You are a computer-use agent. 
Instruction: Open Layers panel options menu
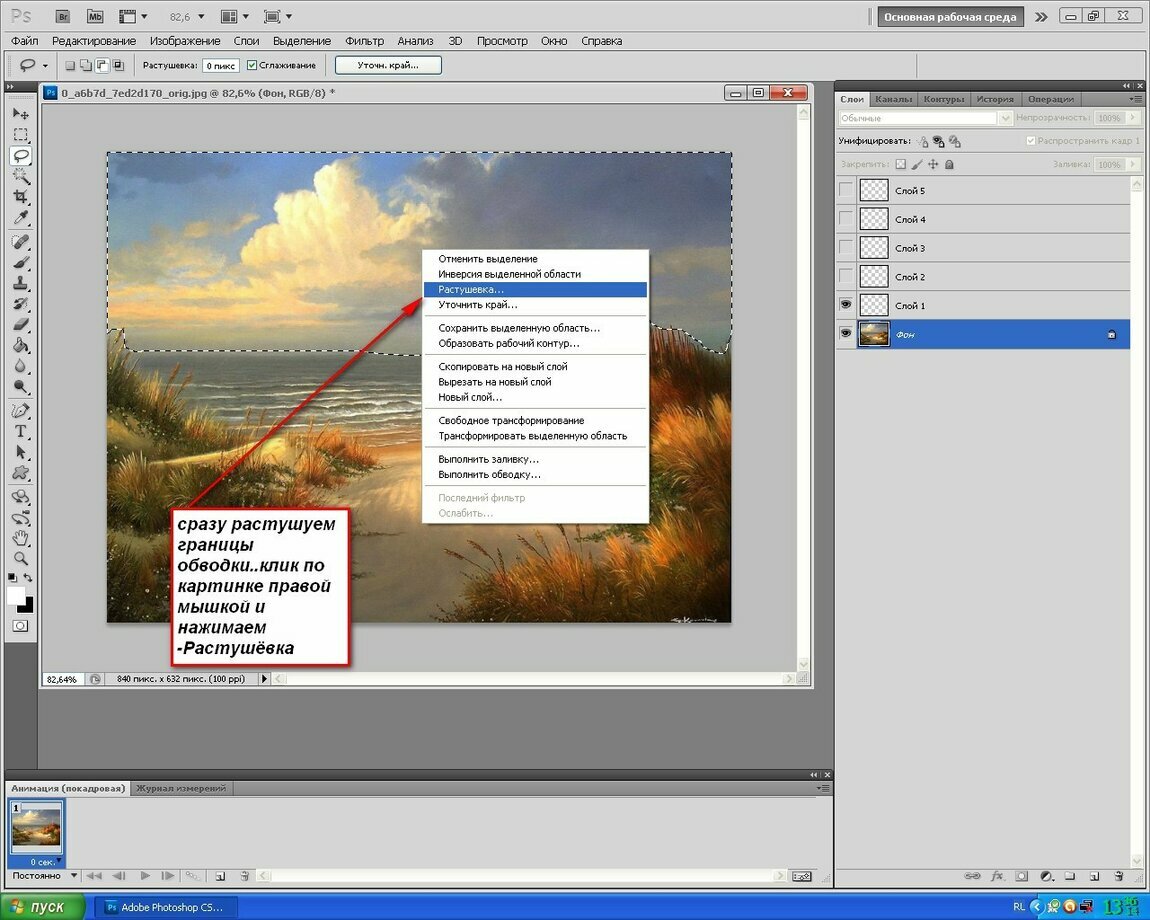pos(1136,99)
